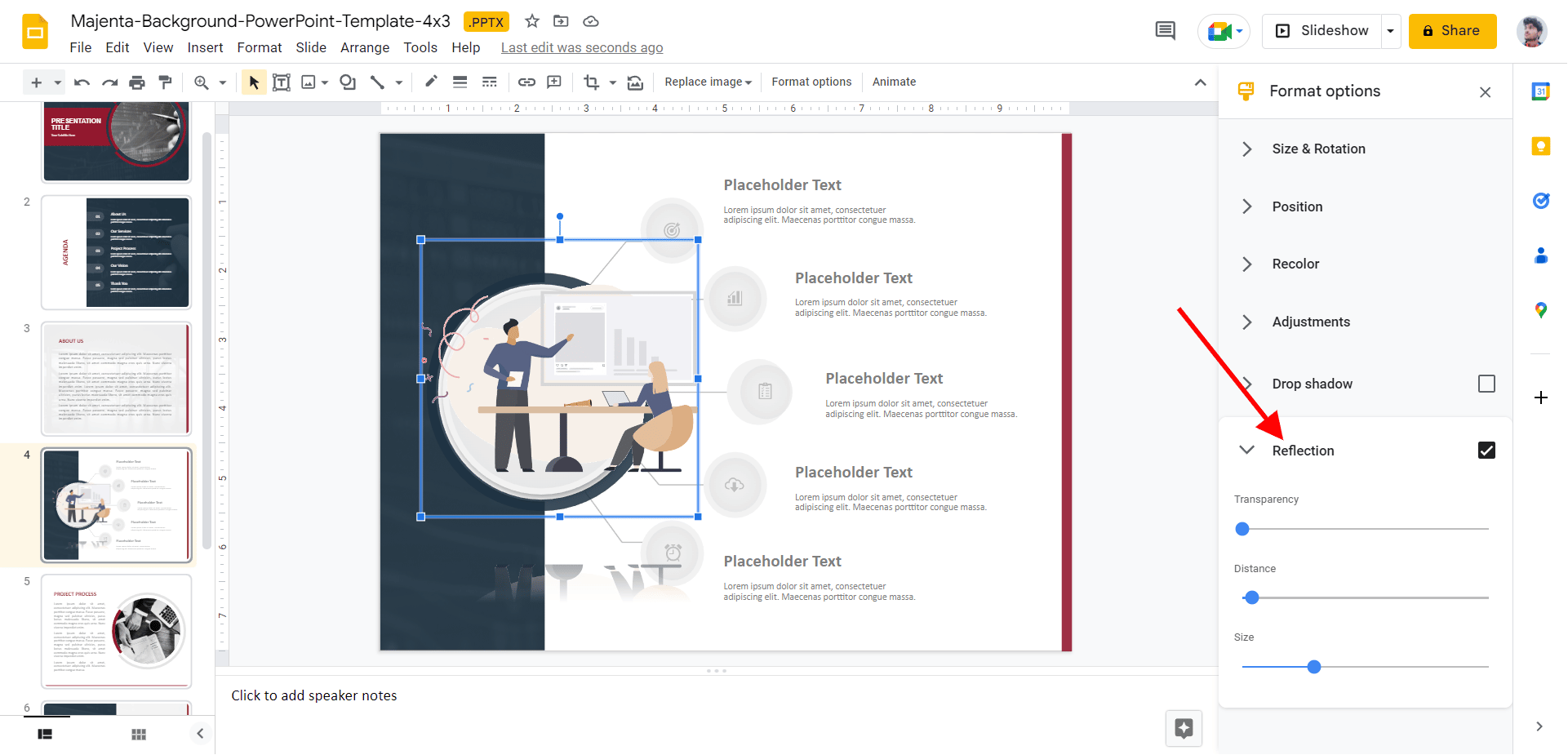Select the paint format tool
1568x755 pixels.
[x=165, y=82]
